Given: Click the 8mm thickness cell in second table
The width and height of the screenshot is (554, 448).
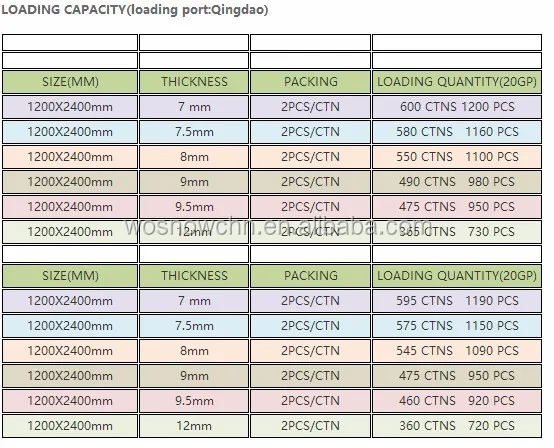Looking at the screenshot, I should pos(194,351).
